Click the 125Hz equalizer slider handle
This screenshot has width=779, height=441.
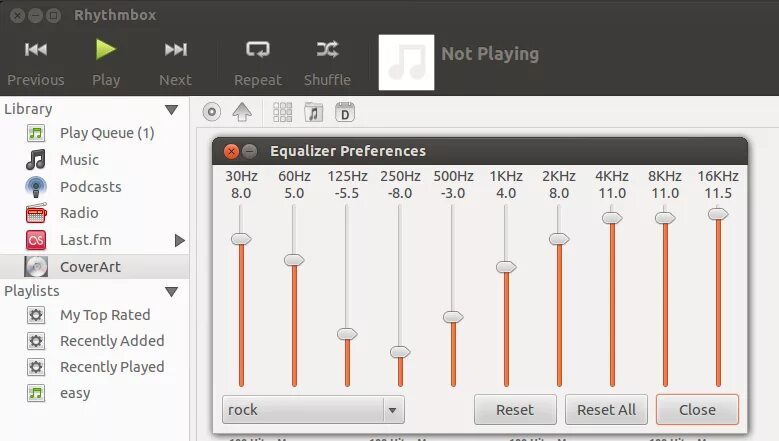click(347, 334)
